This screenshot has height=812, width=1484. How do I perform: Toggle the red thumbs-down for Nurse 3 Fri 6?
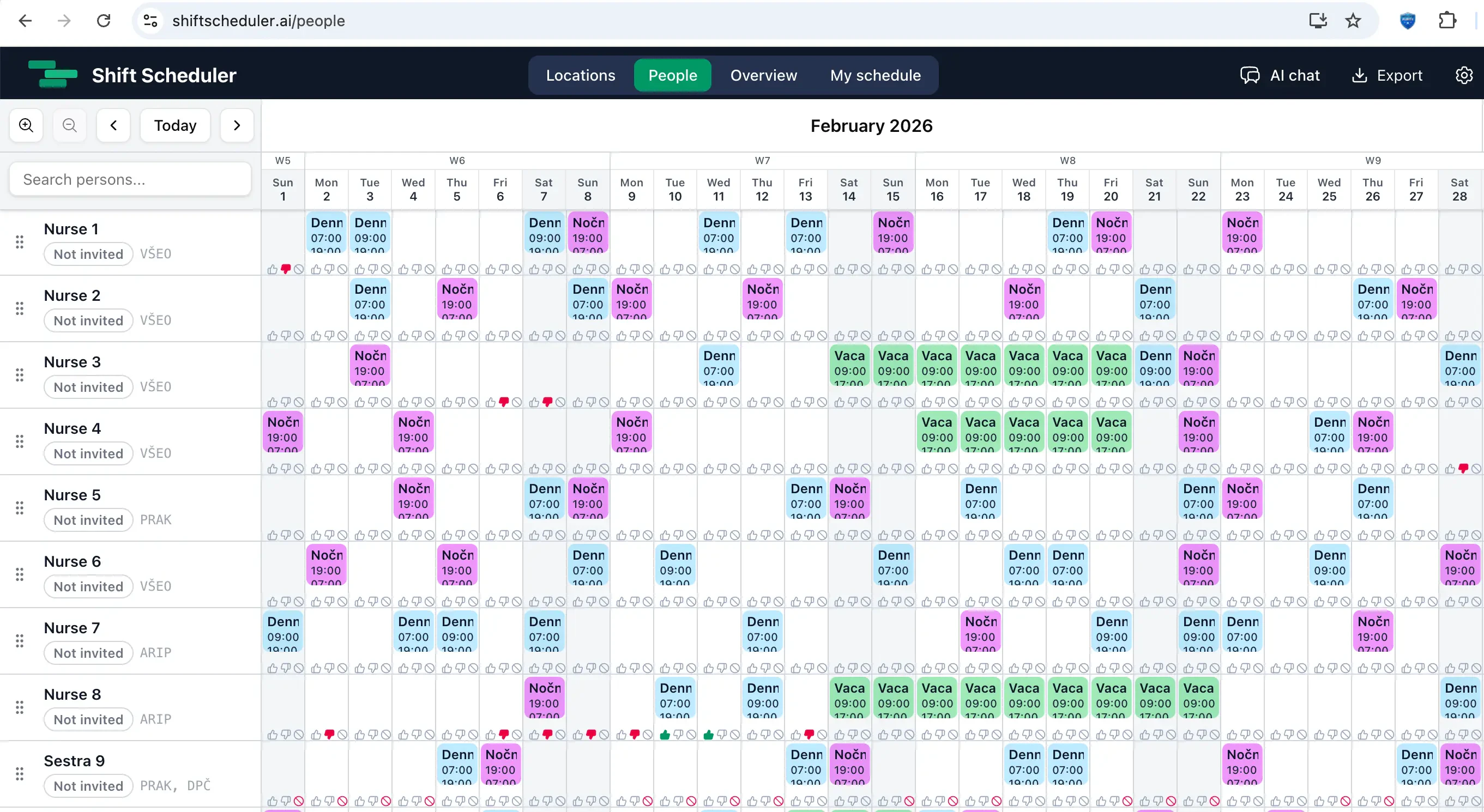504,402
